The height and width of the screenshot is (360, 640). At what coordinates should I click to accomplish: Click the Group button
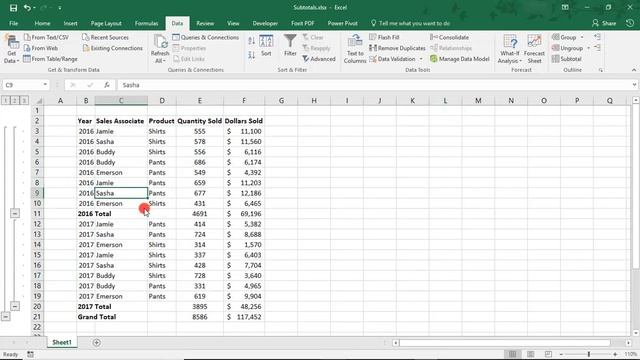(564, 37)
